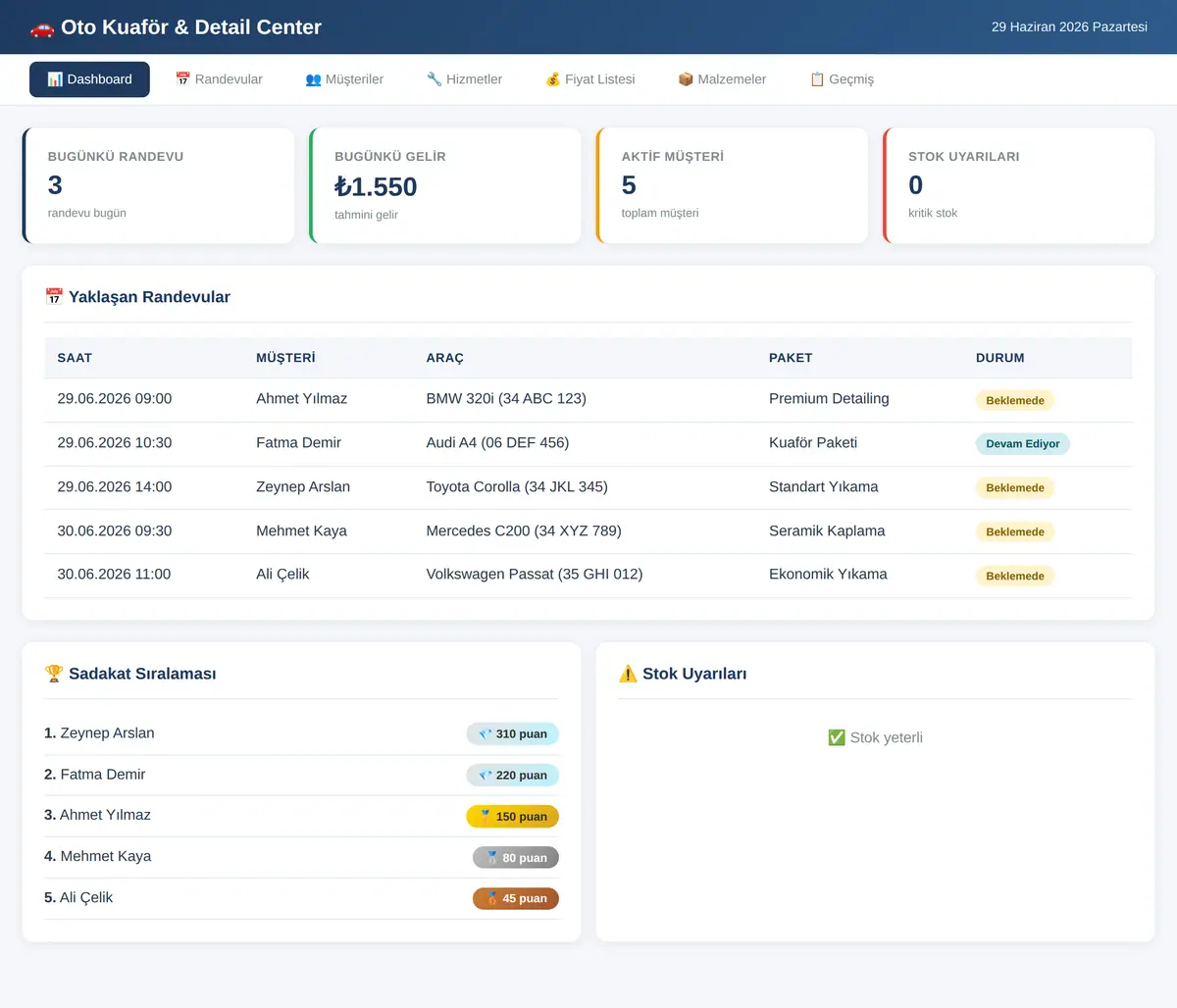Switch to the Randevular tab
The width and height of the screenshot is (1177, 1008).
[x=219, y=79]
